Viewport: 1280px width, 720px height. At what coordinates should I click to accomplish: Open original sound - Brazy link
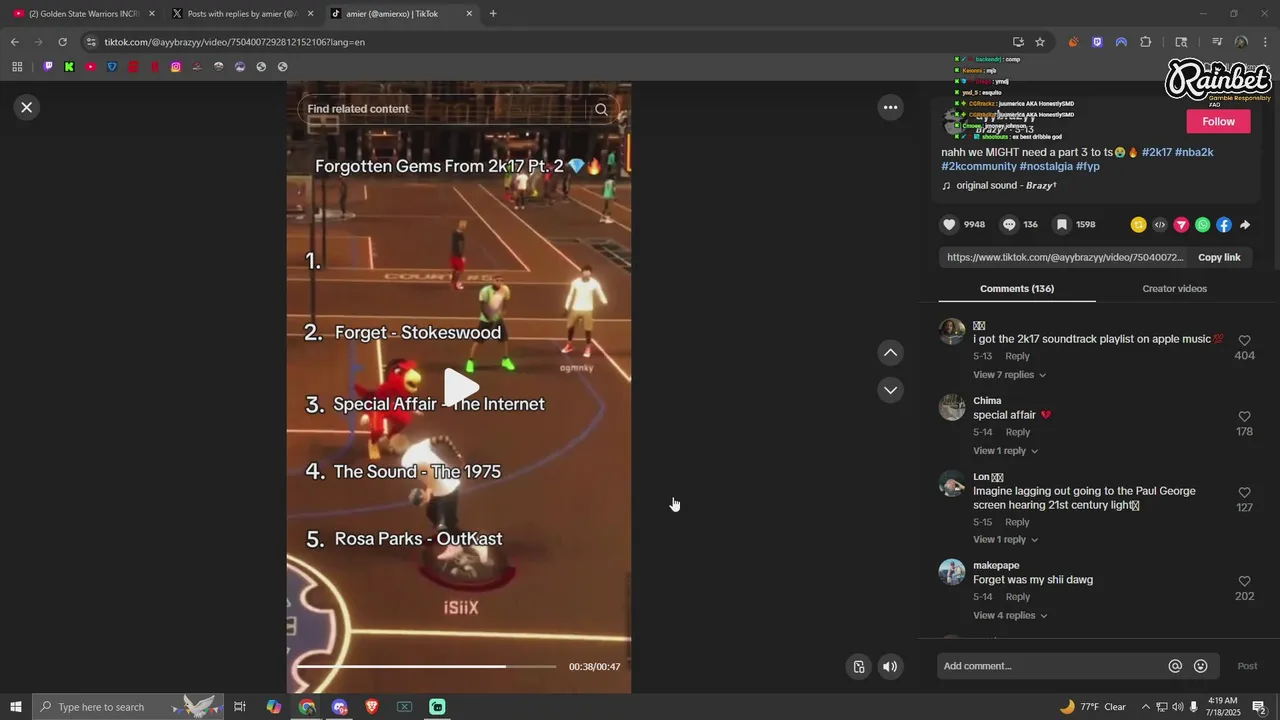[x=1006, y=186]
